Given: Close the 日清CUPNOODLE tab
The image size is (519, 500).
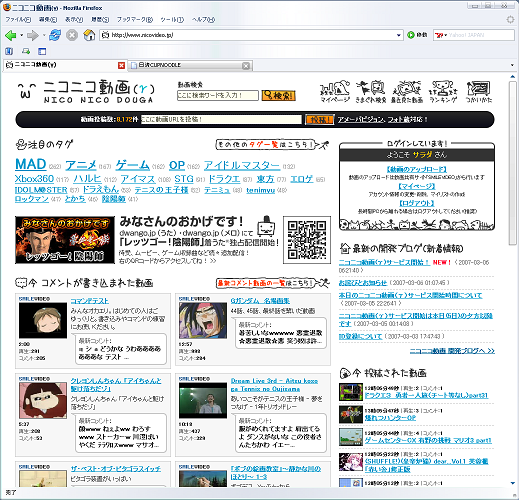Looking at the screenshot, I should click(246, 66).
